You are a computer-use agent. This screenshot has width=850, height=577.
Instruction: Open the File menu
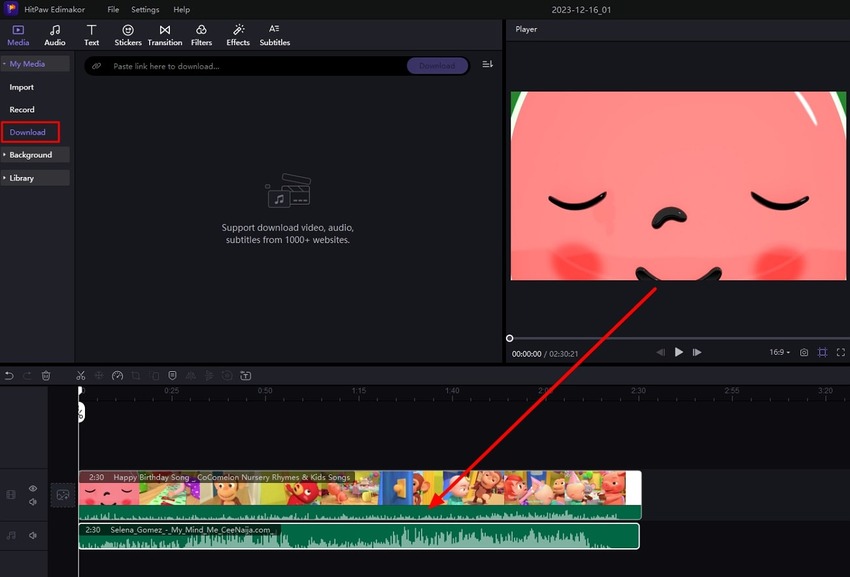click(113, 9)
